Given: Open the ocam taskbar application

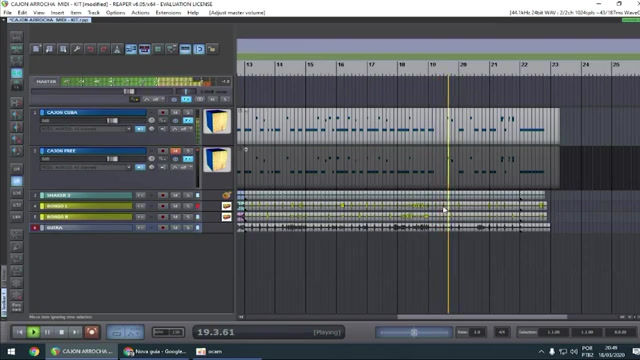Looking at the screenshot, I should point(209,351).
